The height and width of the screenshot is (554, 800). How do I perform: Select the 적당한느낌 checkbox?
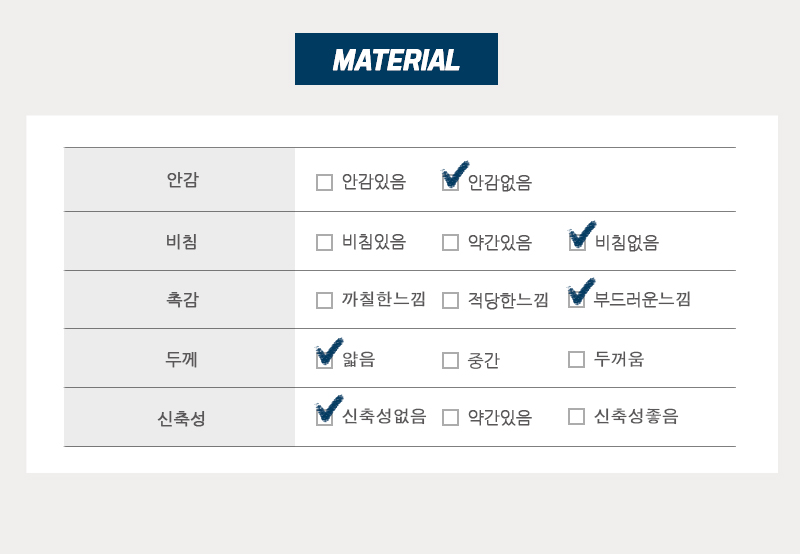[x=451, y=300]
